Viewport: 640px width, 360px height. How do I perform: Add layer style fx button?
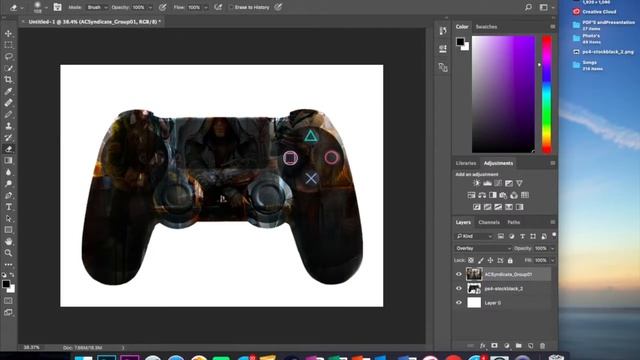click(x=482, y=346)
